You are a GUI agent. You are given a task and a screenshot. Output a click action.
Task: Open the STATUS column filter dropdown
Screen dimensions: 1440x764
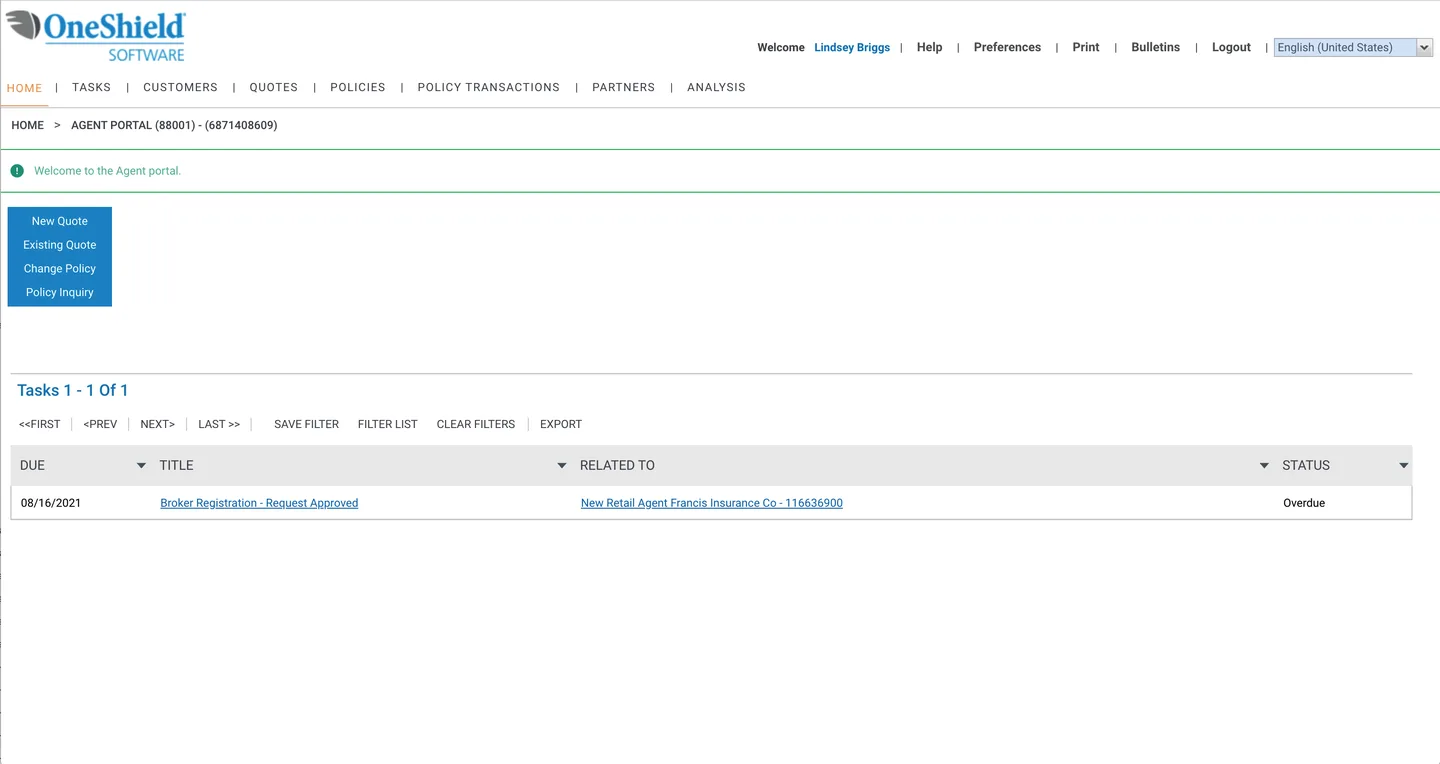1404,465
